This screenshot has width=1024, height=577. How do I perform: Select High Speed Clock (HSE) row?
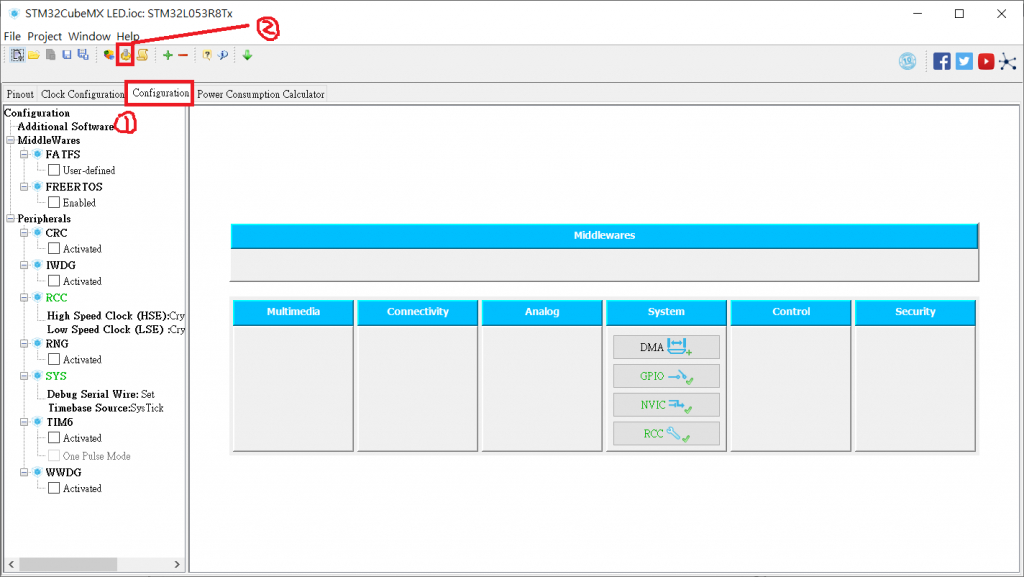coord(116,316)
